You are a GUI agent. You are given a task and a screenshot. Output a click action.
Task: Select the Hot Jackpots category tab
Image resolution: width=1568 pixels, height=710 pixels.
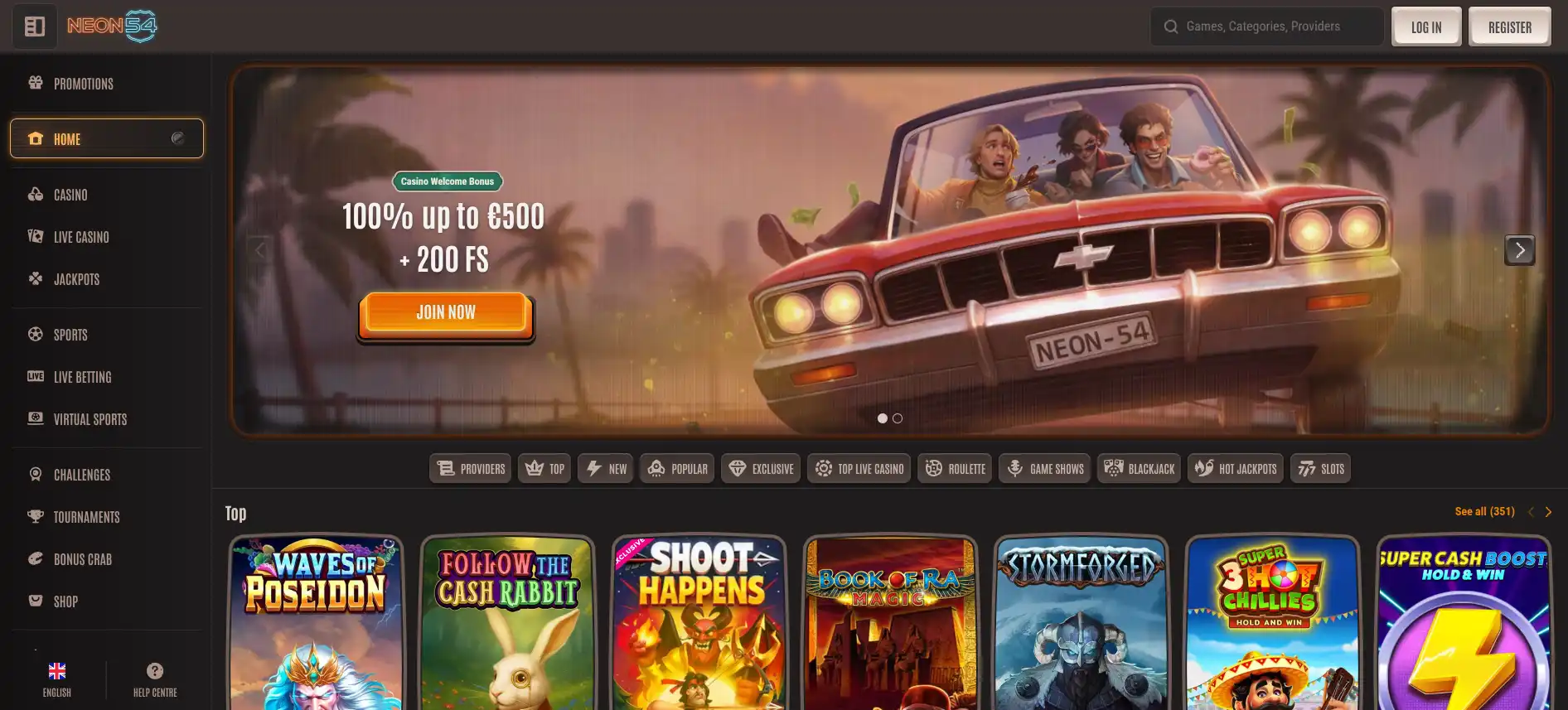click(1235, 469)
